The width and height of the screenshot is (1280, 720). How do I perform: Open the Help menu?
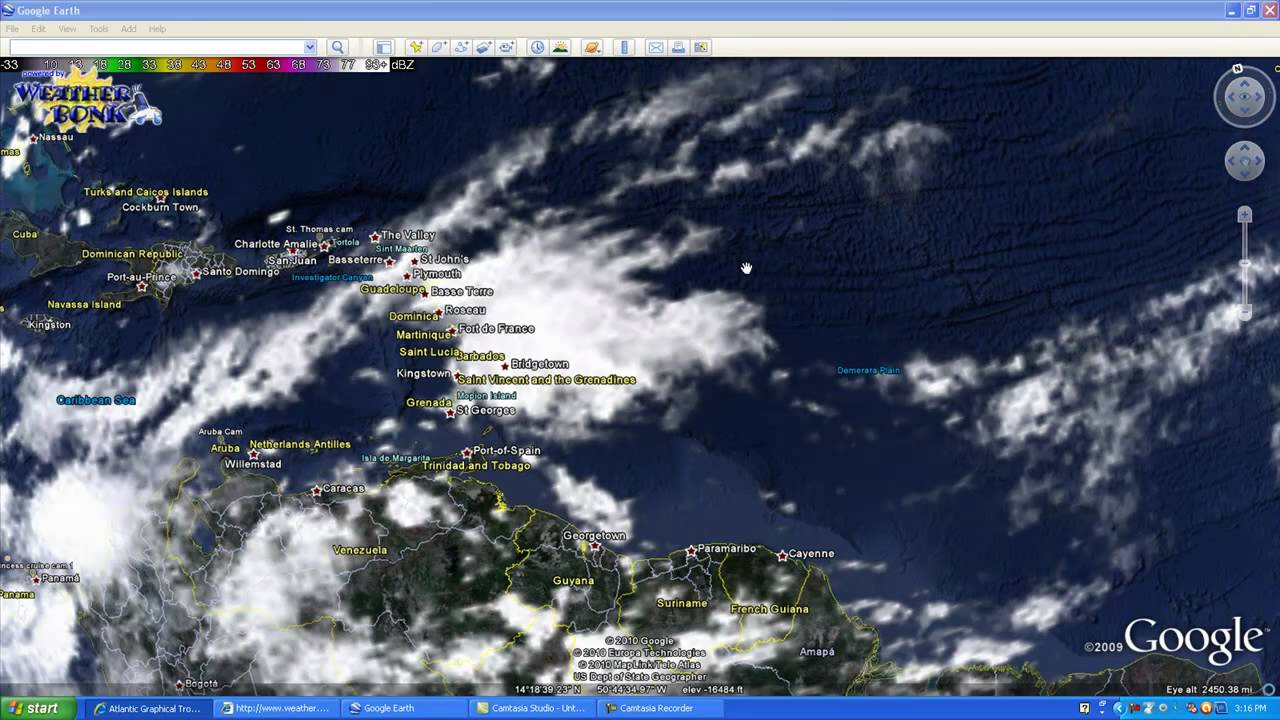(157, 29)
